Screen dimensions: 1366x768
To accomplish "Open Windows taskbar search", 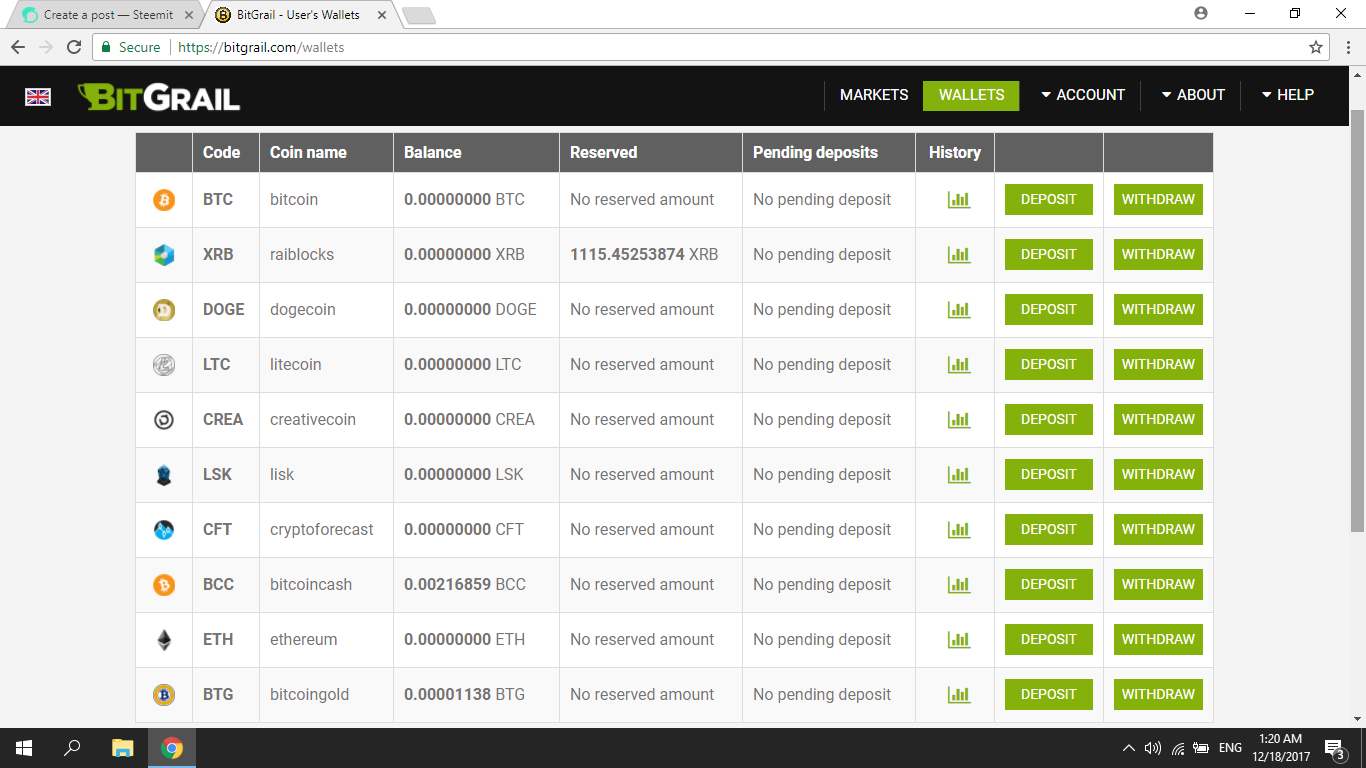I will point(72,748).
